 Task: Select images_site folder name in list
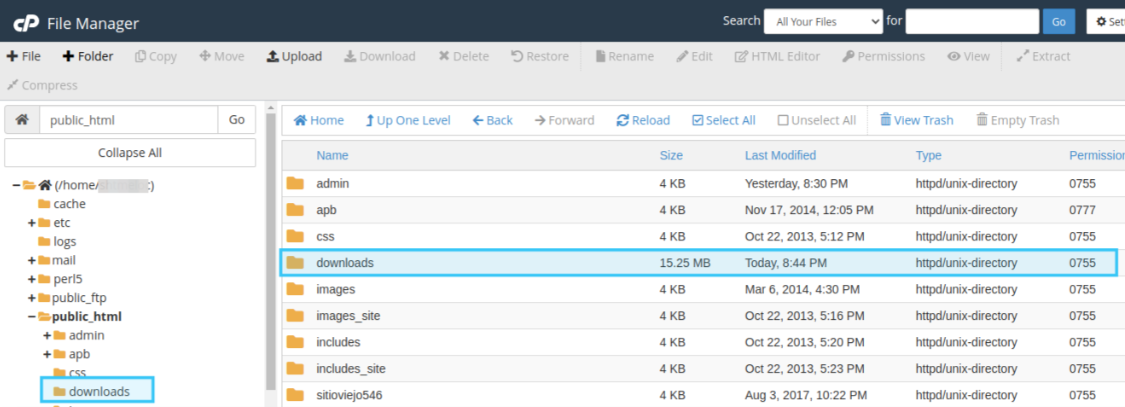pyautogui.click(x=348, y=316)
